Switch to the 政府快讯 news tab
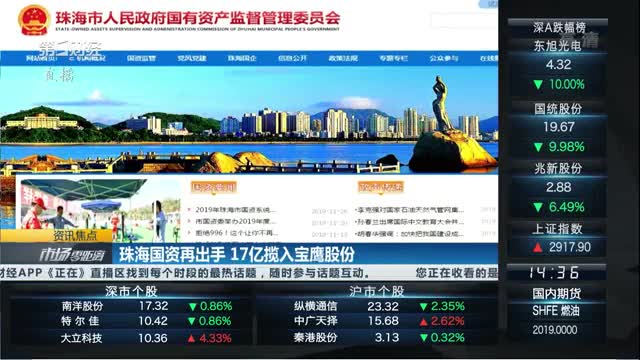Image resolution: width=640 pixels, height=360 pixels. click(380, 187)
